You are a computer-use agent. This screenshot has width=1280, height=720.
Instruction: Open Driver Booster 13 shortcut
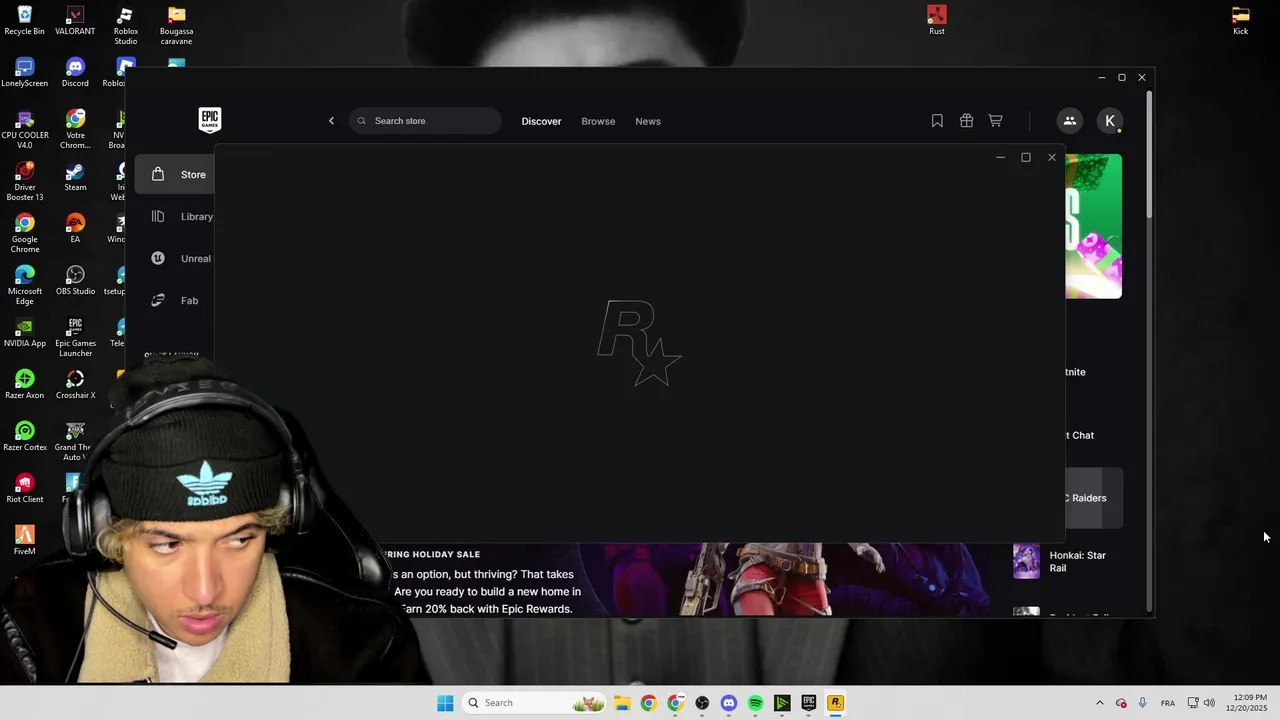pos(24,182)
